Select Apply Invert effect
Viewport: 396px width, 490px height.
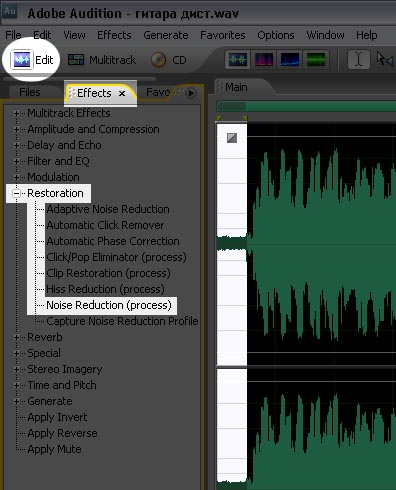(57, 417)
